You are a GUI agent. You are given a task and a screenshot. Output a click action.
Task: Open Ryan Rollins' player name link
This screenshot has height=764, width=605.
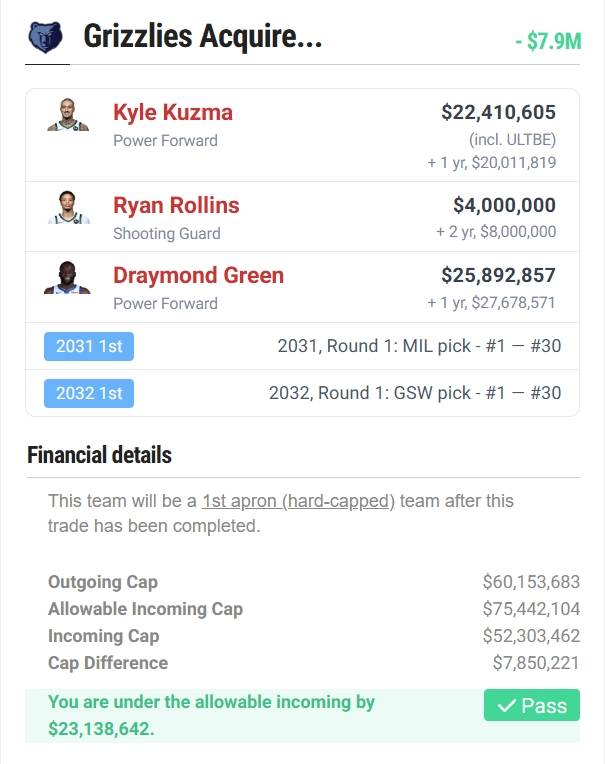point(176,205)
